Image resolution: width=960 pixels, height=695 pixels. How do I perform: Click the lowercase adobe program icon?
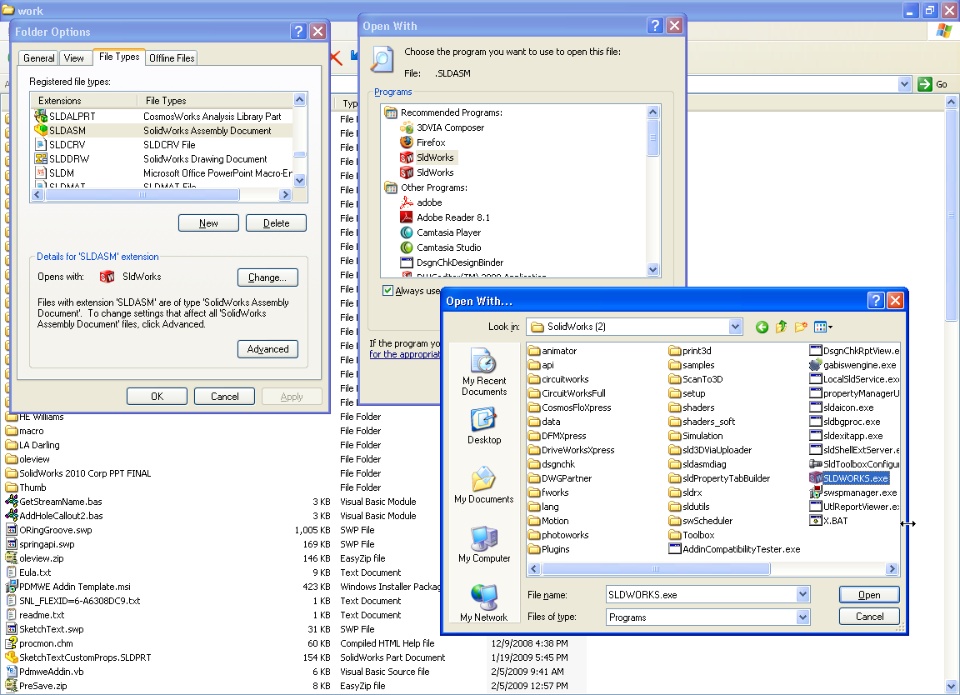tap(407, 203)
